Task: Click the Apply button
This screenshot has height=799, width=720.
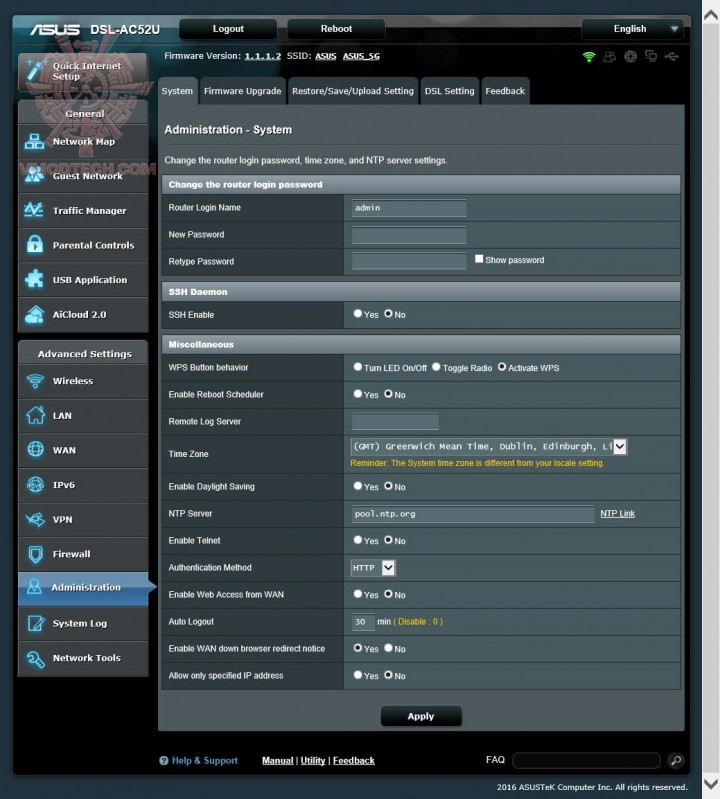Action: click(421, 716)
